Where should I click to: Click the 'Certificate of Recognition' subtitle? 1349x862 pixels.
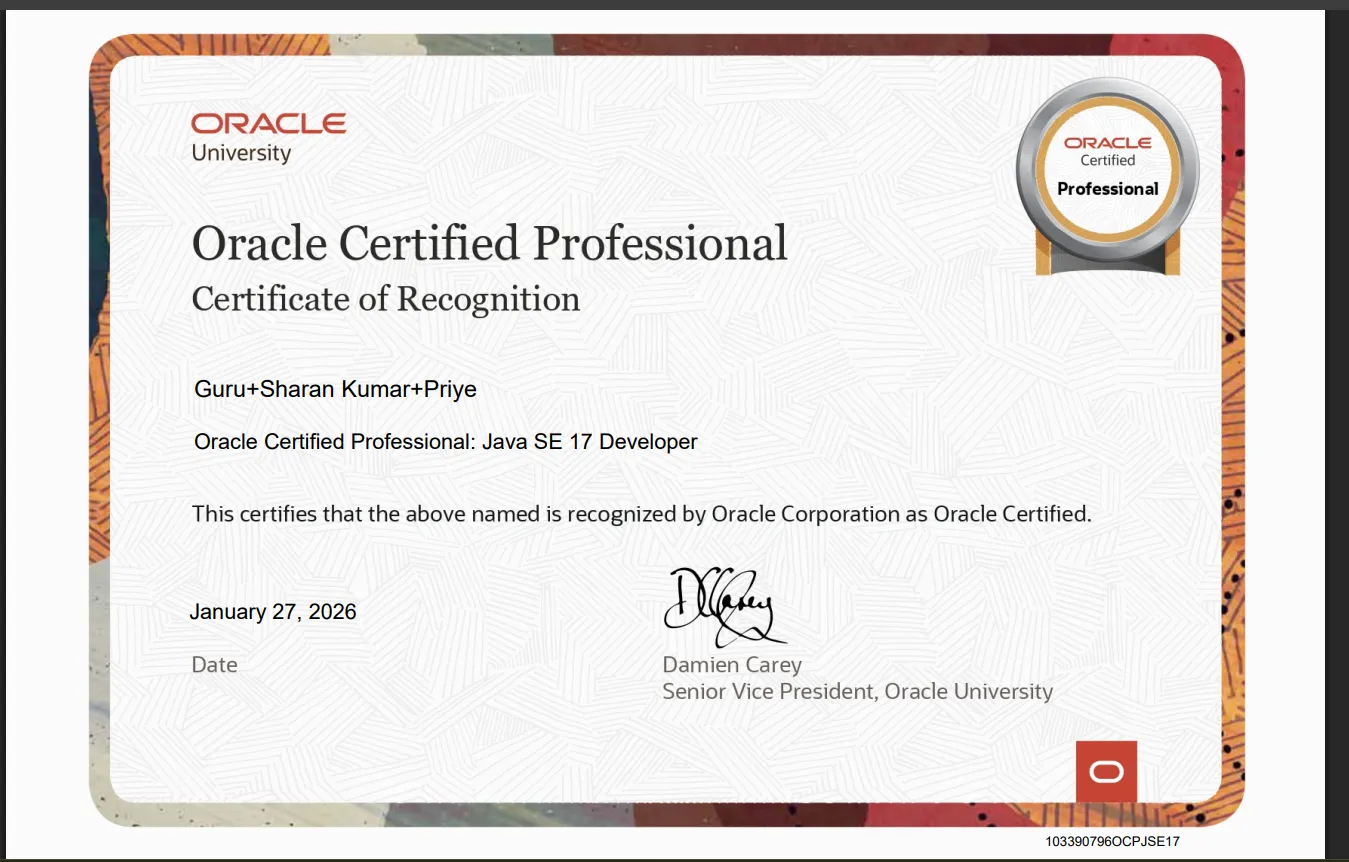click(x=385, y=299)
